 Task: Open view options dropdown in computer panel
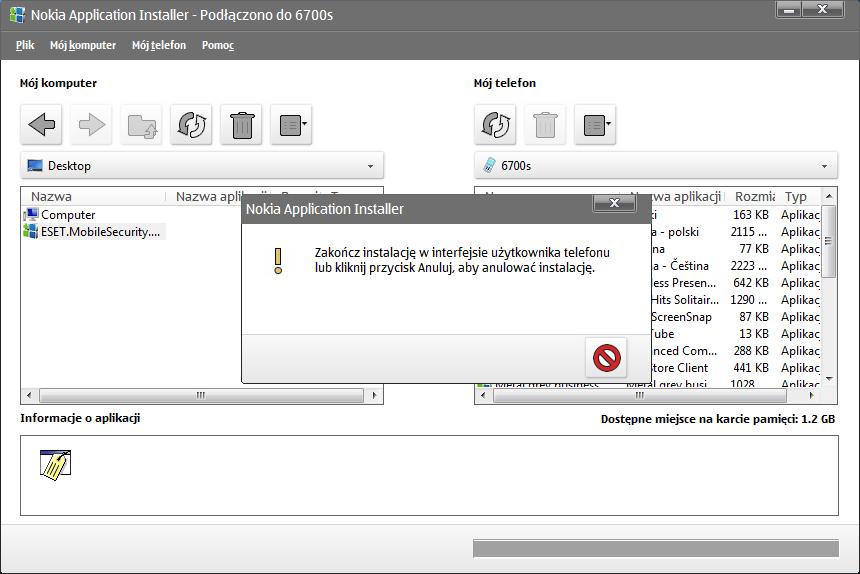click(291, 124)
